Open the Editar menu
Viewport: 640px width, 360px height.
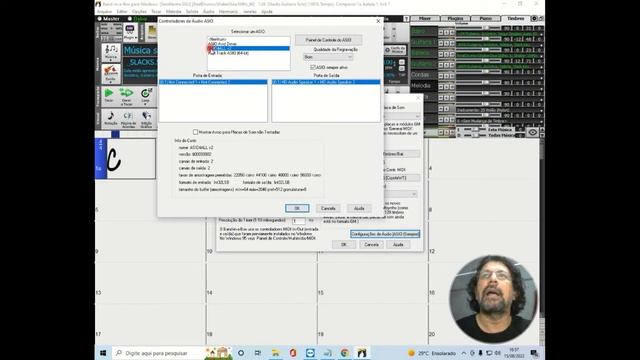coord(122,11)
